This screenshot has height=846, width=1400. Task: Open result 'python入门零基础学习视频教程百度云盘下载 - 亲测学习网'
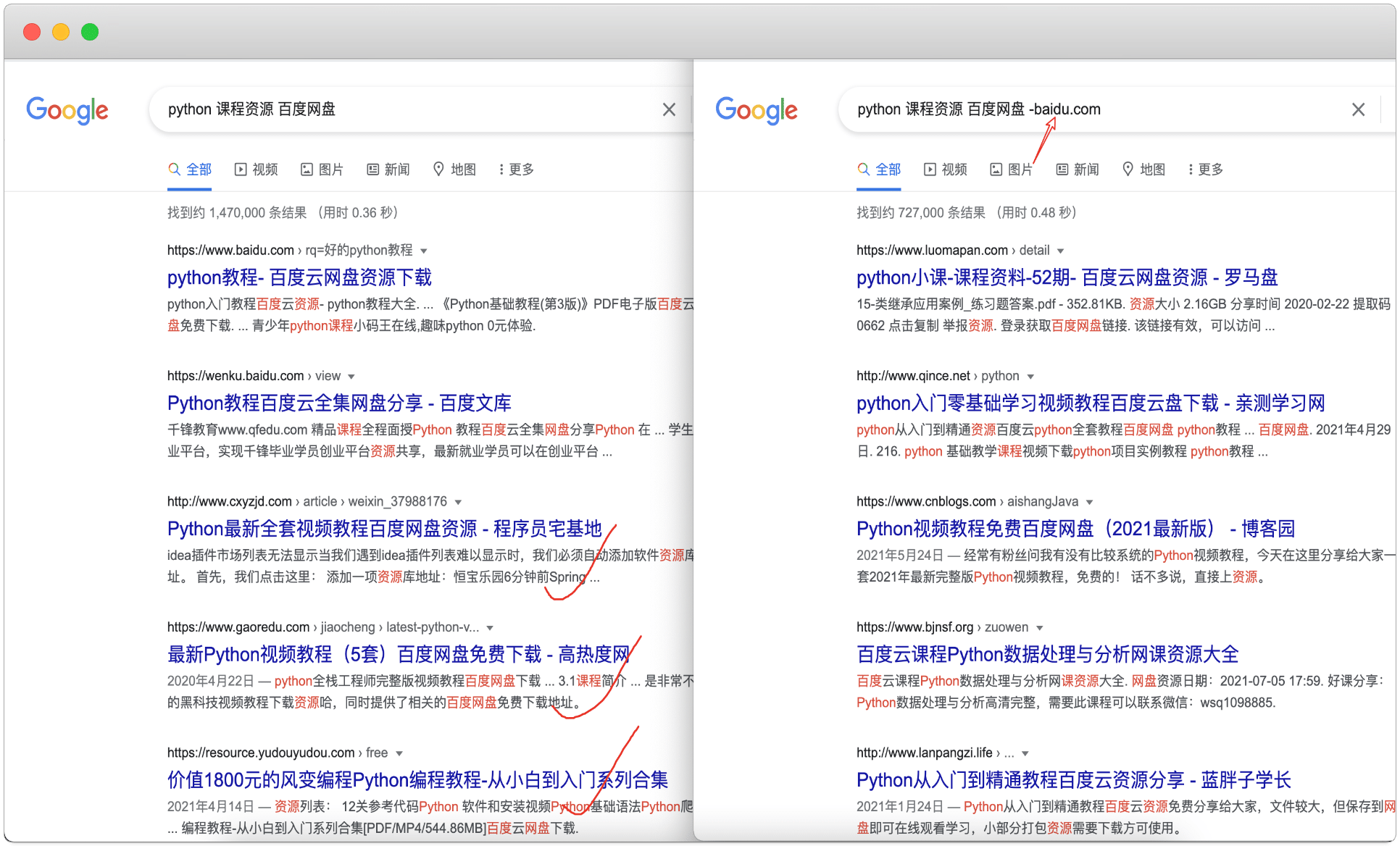tap(1091, 403)
